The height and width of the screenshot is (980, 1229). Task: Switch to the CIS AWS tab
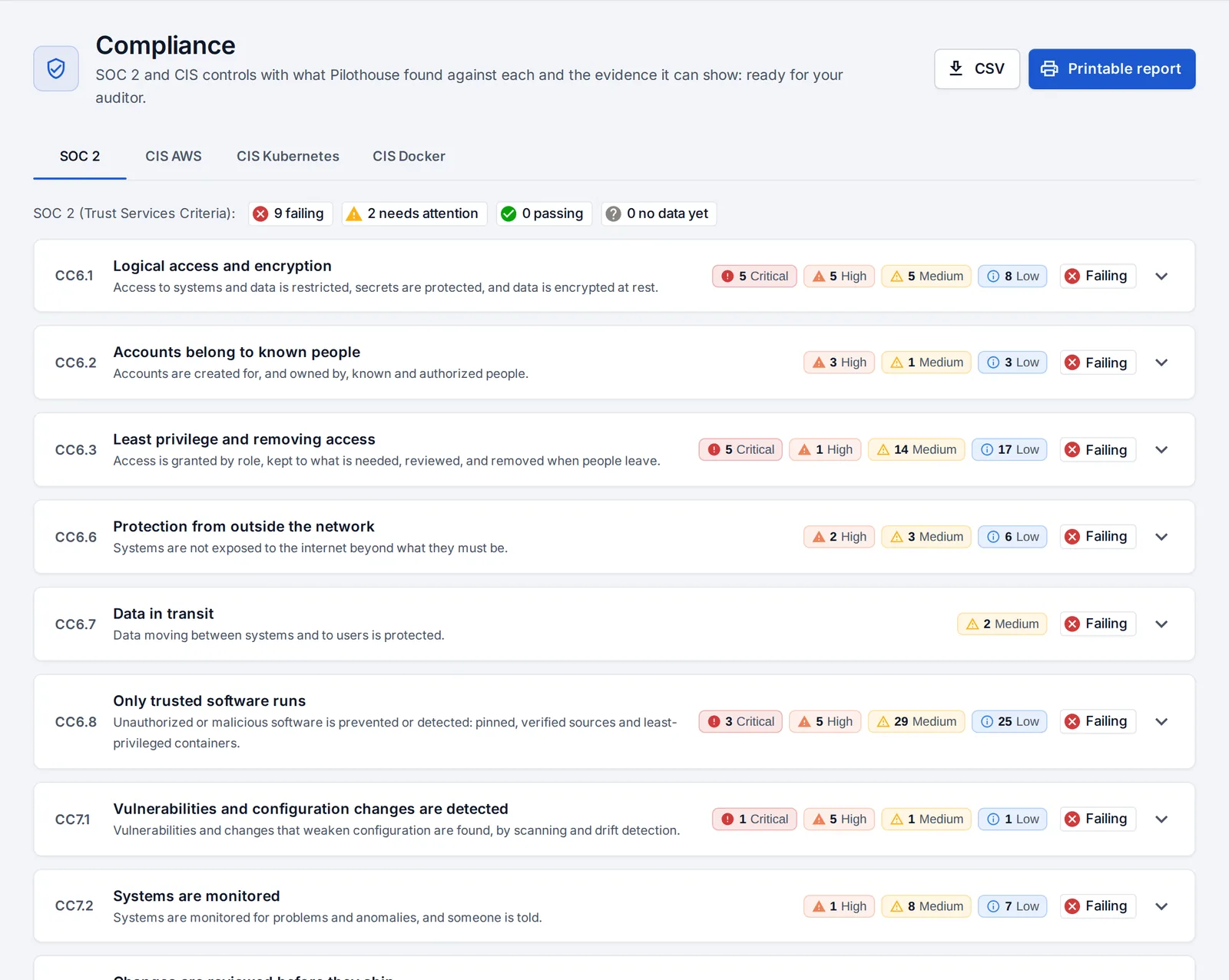point(174,156)
